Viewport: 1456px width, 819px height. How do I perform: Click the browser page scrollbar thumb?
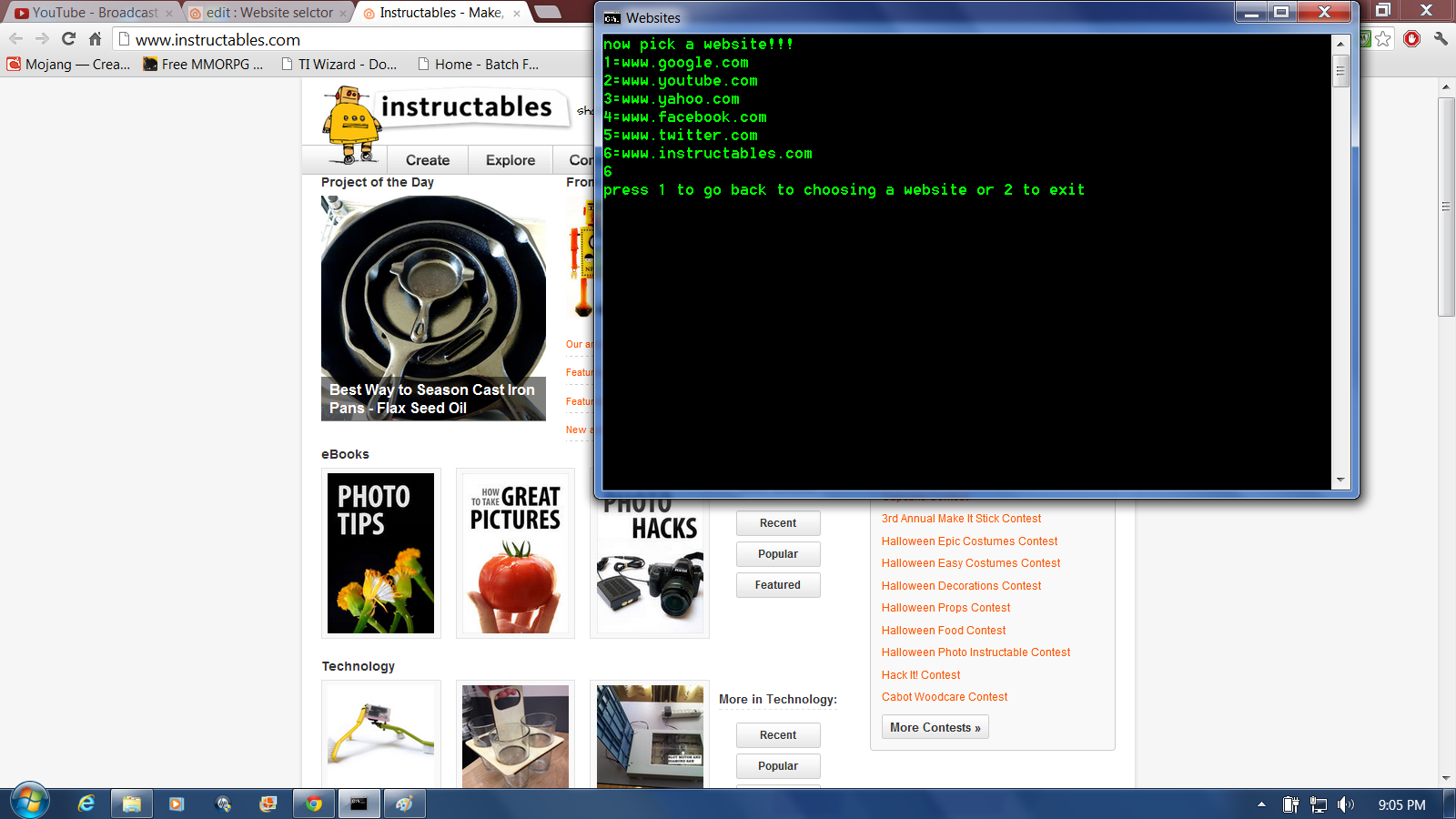click(x=1446, y=207)
